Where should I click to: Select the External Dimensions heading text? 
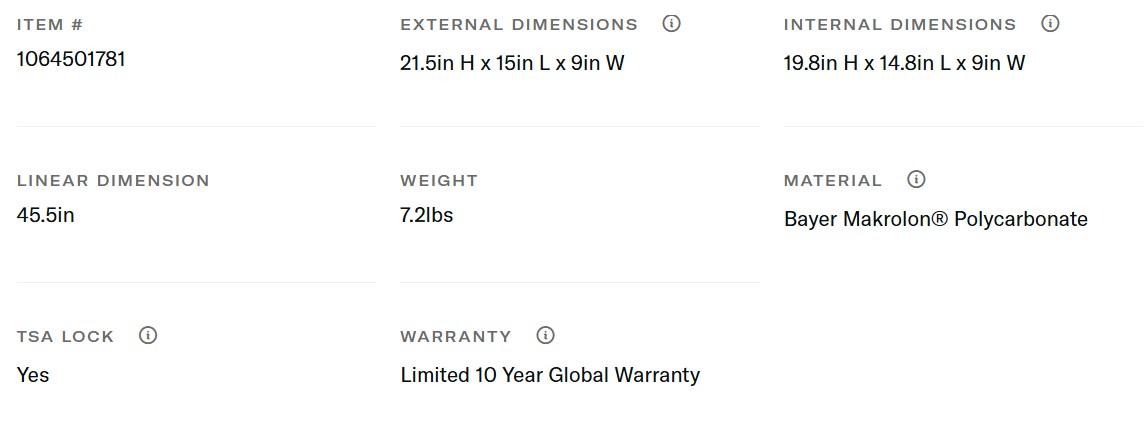pyautogui.click(x=518, y=25)
